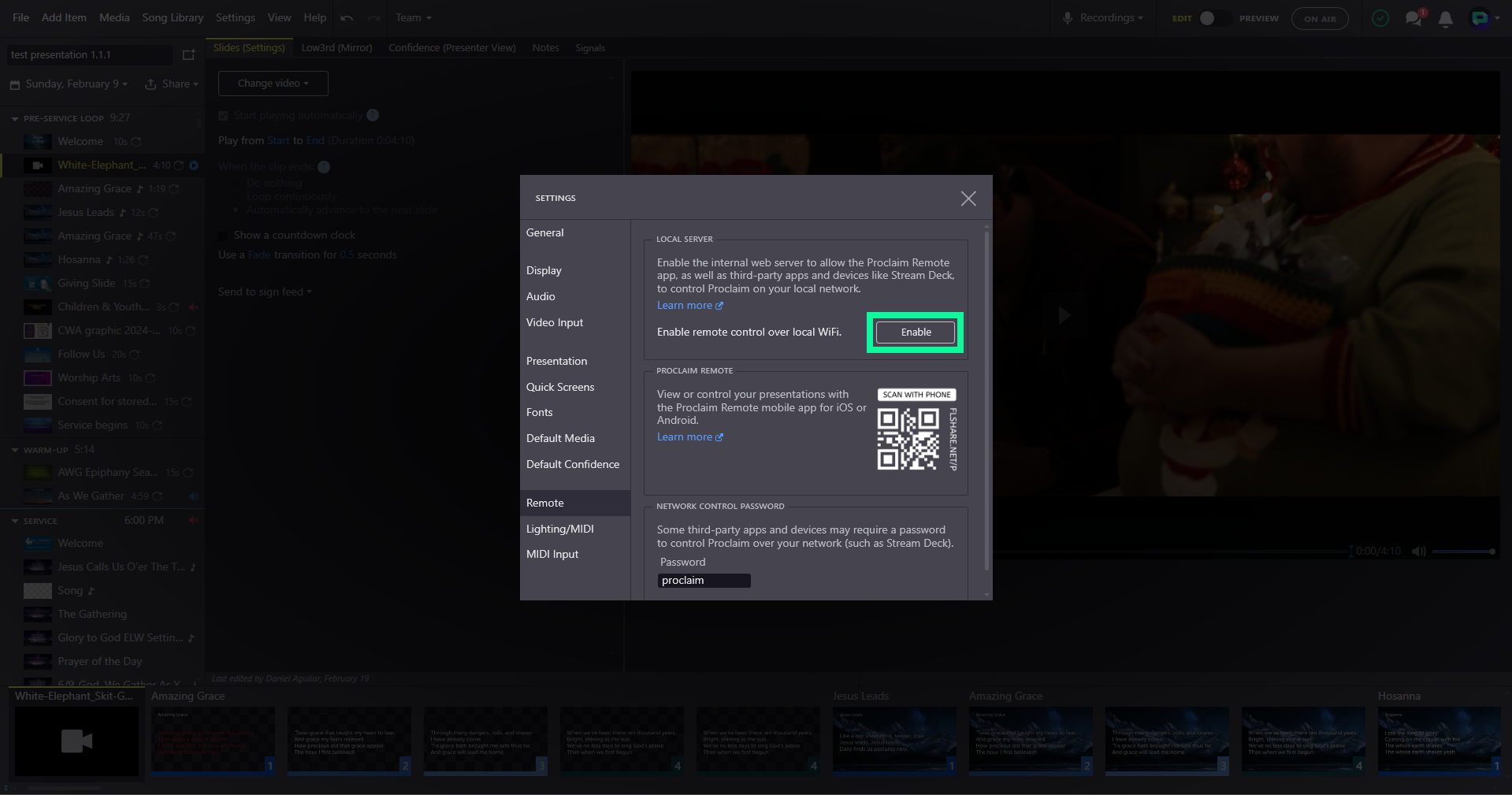Toggle the EDIT/PREVIEW switch
The image size is (1512, 795).
(x=1206, y=17)
